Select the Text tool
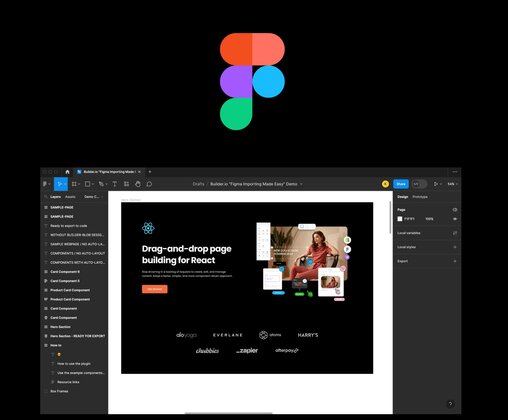Screen dimensions: 508x420 (114, 184)
